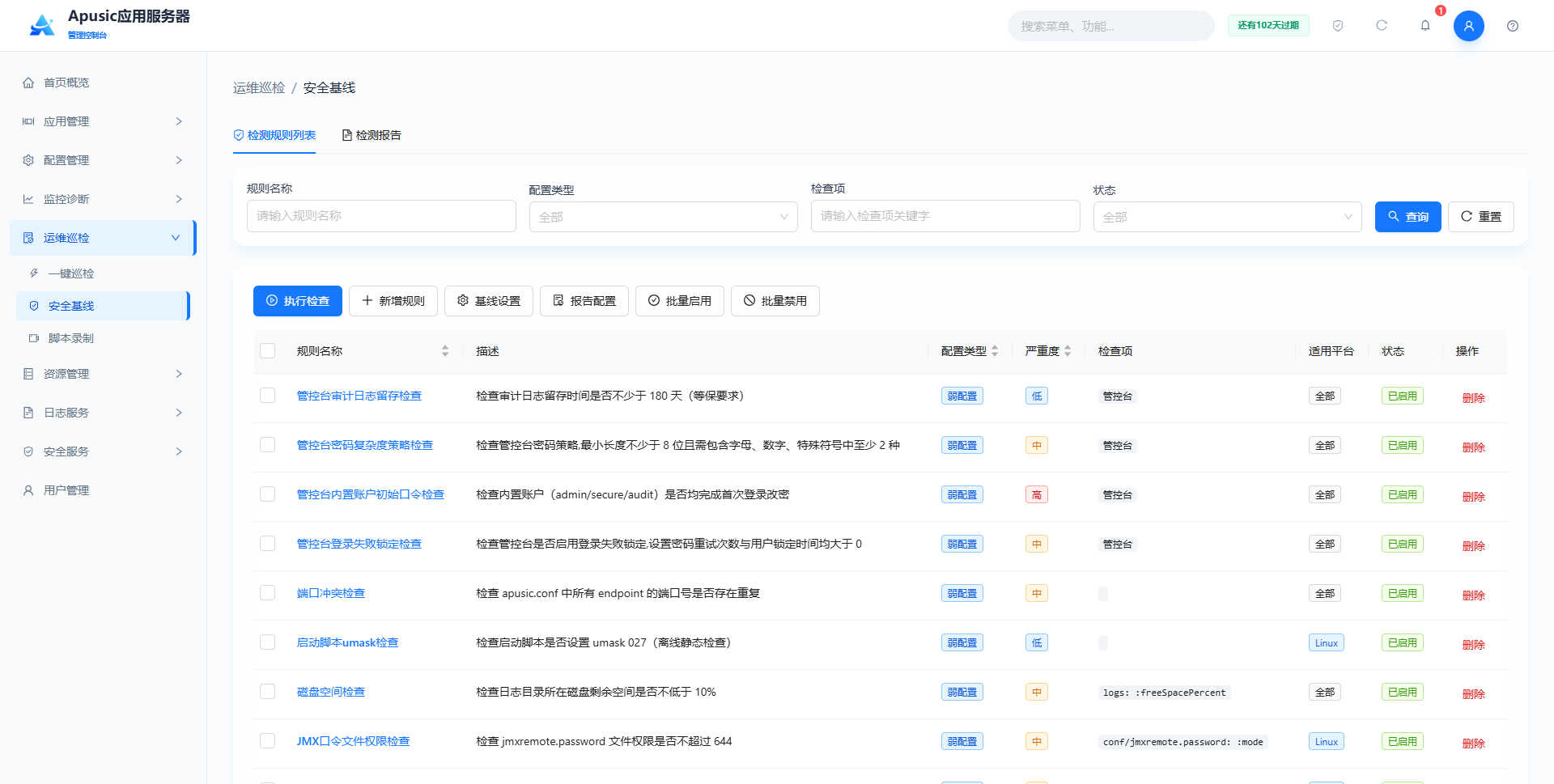The height and width of the screenshot is (784, 1554).
Task: Focus the 搜索菜单、功能 search box
Action: click(1111, 26)
